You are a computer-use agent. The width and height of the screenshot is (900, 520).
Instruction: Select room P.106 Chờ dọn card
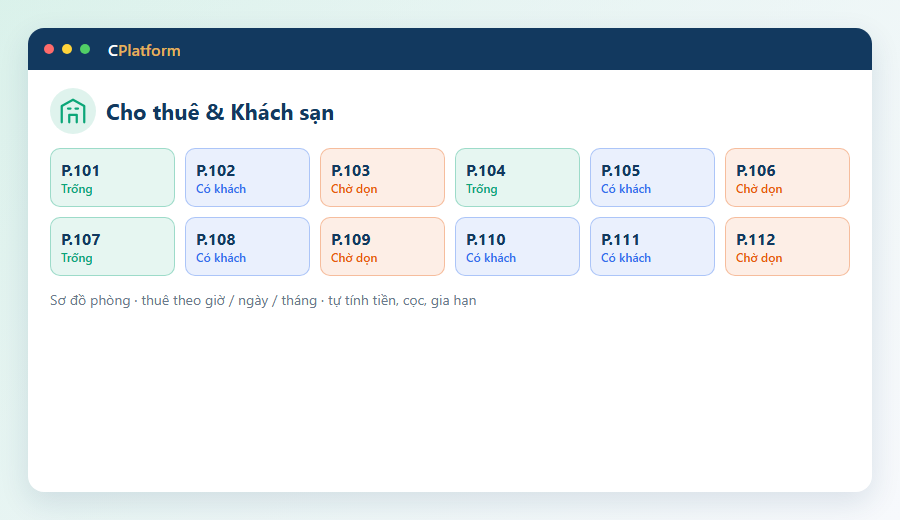(788, 177)
